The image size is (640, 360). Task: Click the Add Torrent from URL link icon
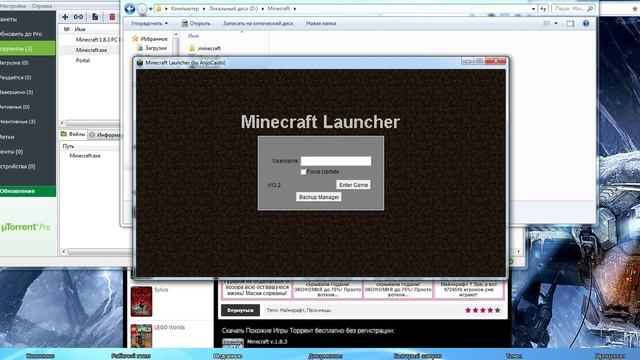click(x=78, y=17)
